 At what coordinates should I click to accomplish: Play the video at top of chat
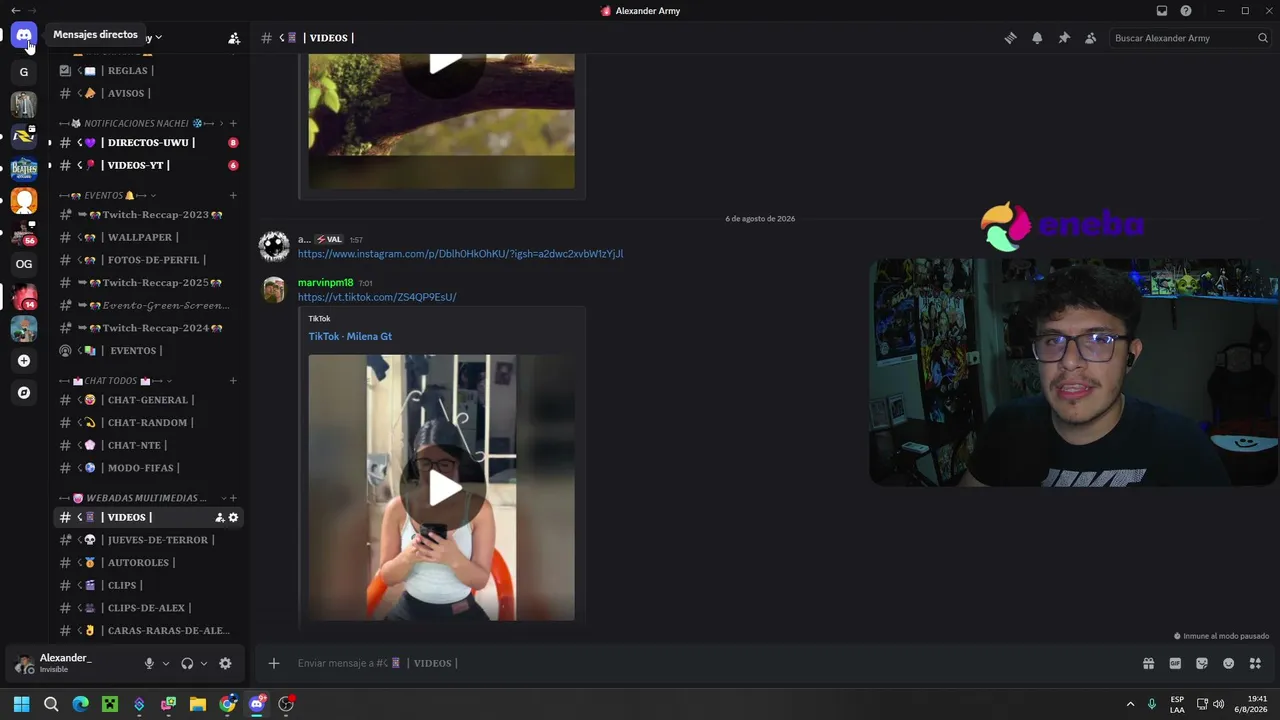[x=444, y=65]
